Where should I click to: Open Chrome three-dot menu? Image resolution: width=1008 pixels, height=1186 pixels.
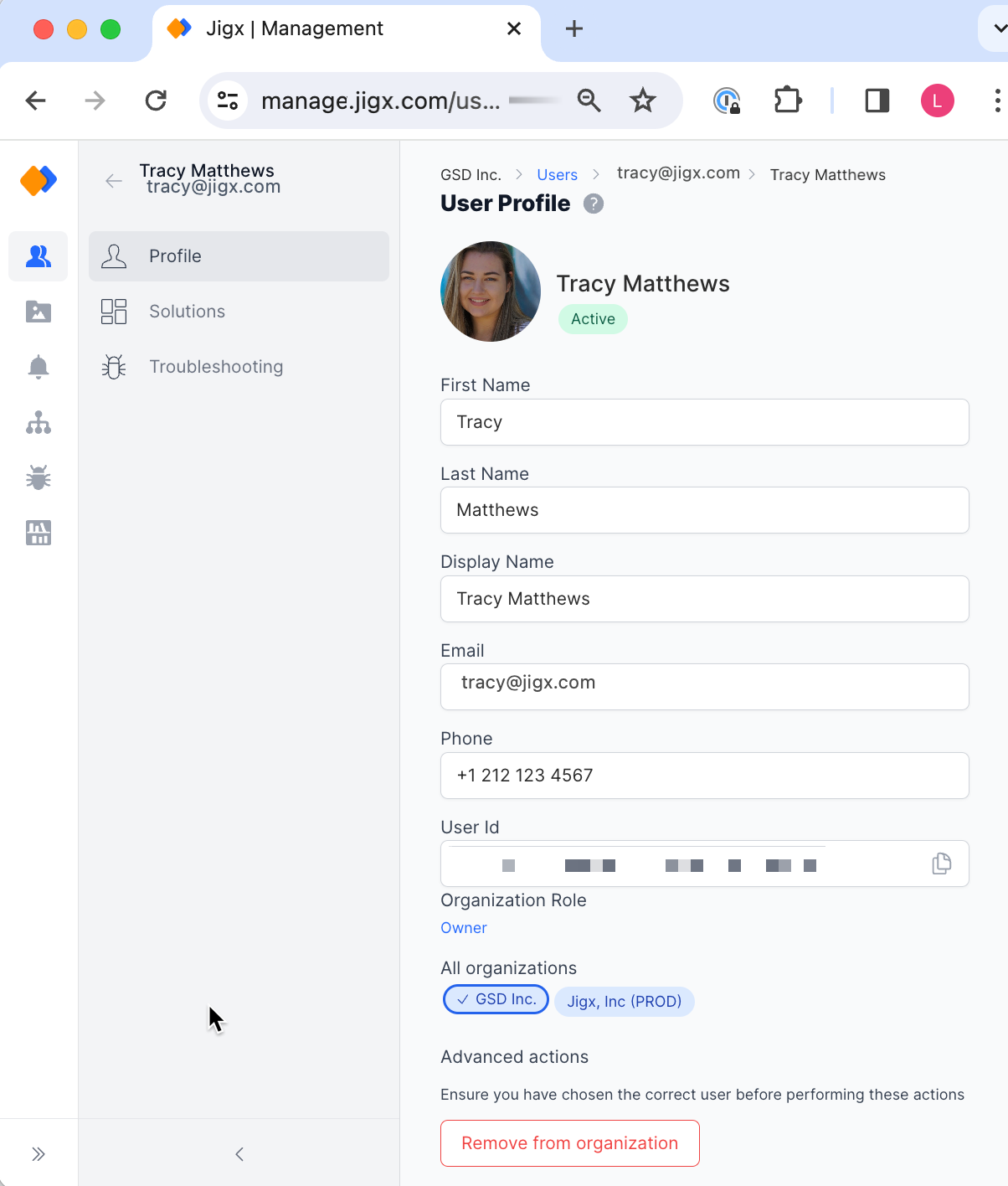coord(997,101)
